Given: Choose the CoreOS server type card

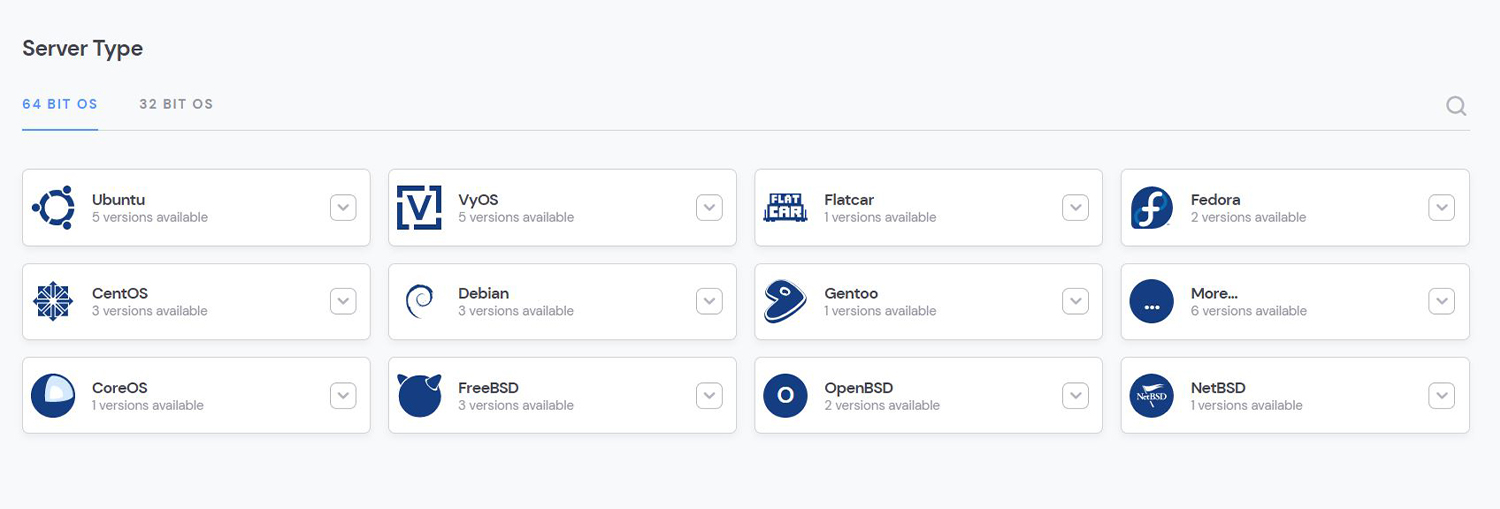Looking at the screenshot, I should (196, 396).
